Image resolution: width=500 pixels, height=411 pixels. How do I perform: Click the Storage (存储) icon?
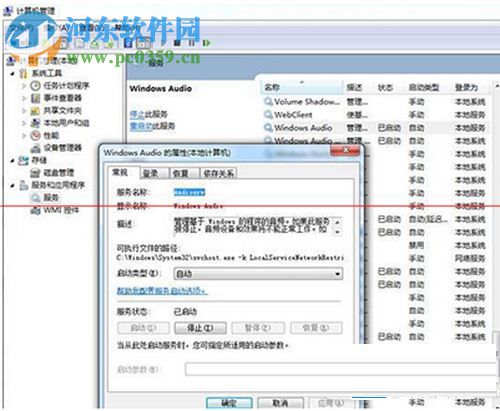tap(23, 160)
